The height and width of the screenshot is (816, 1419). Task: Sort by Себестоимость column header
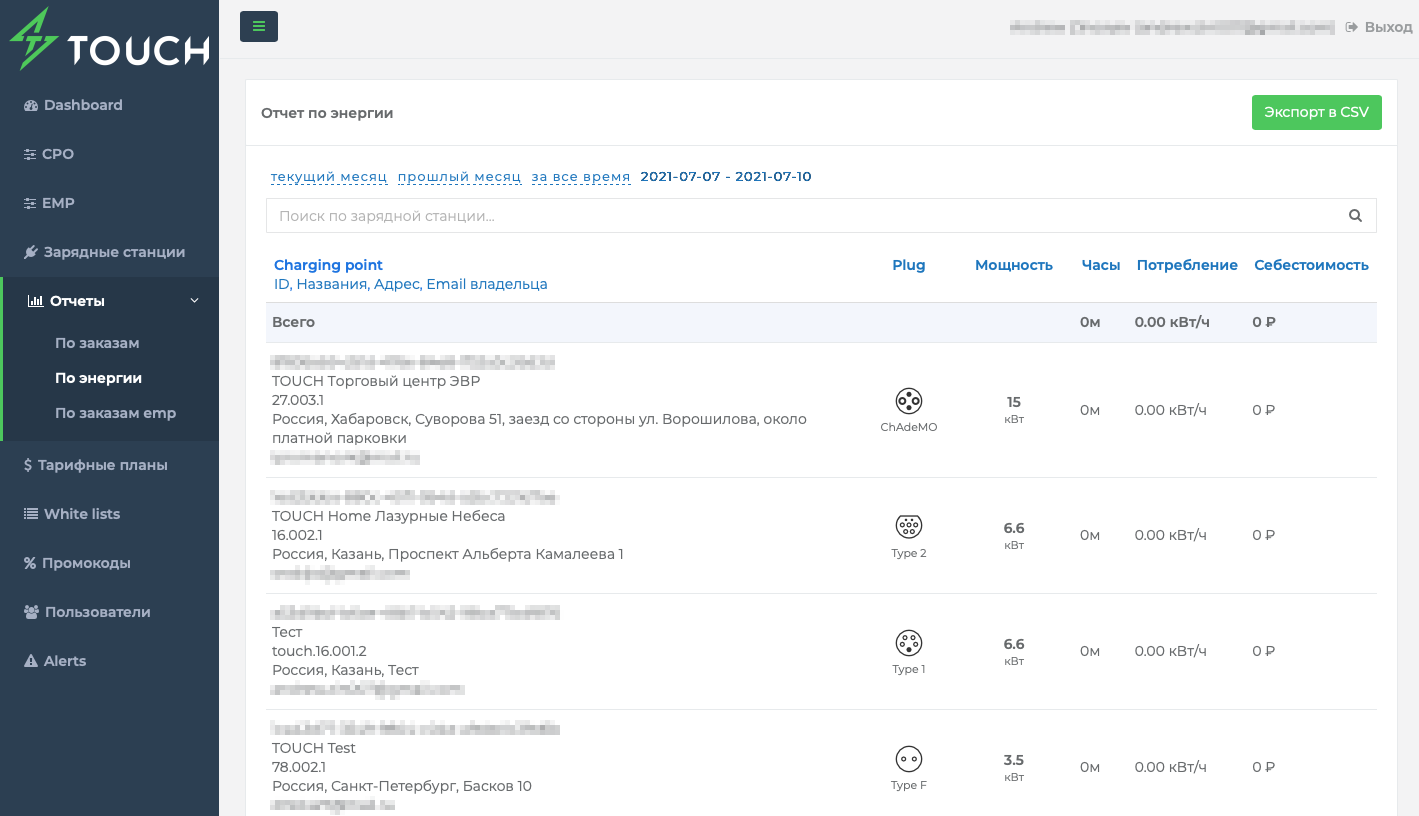(1311, 265)
